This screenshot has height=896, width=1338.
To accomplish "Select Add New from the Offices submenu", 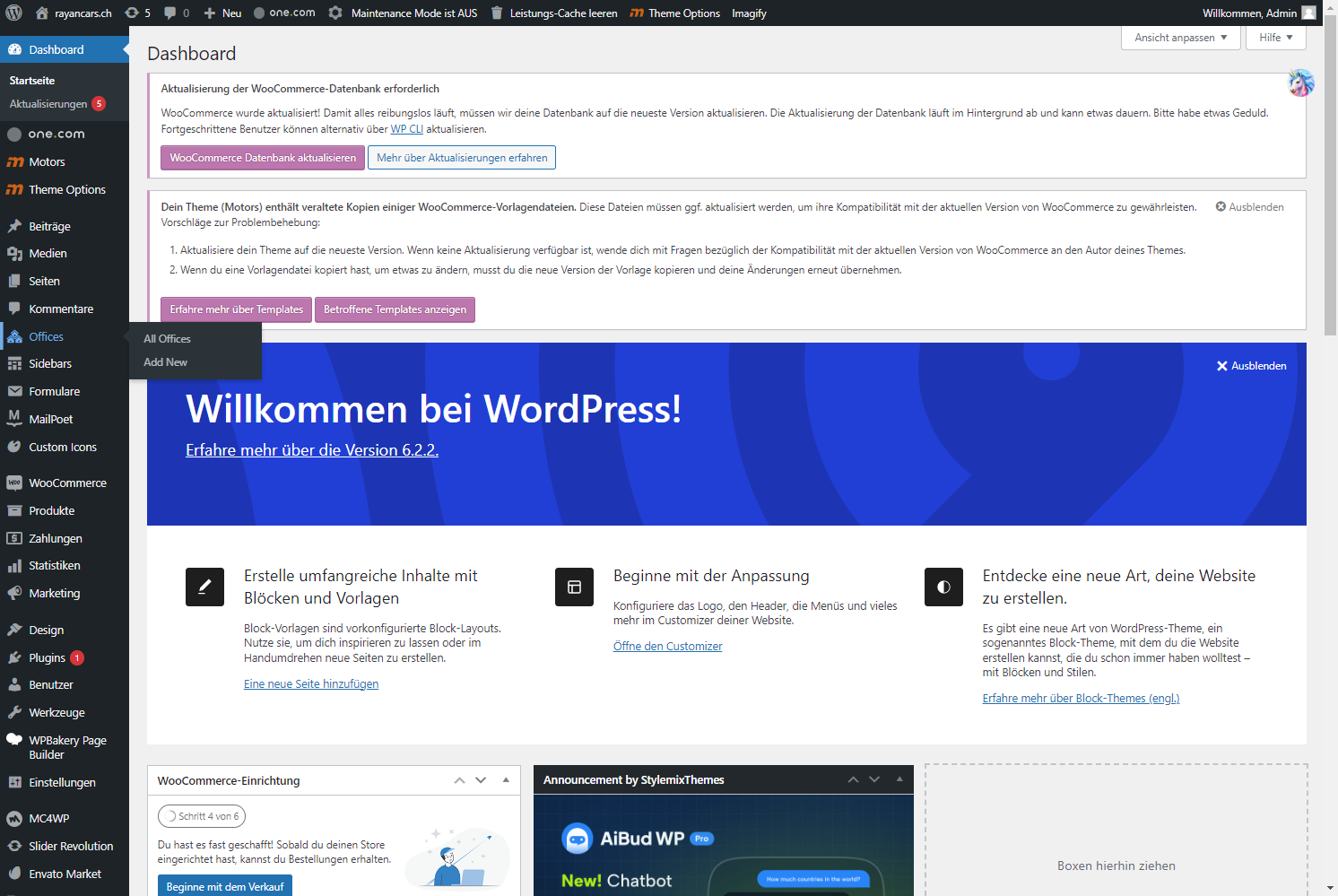I will [165, 362].
